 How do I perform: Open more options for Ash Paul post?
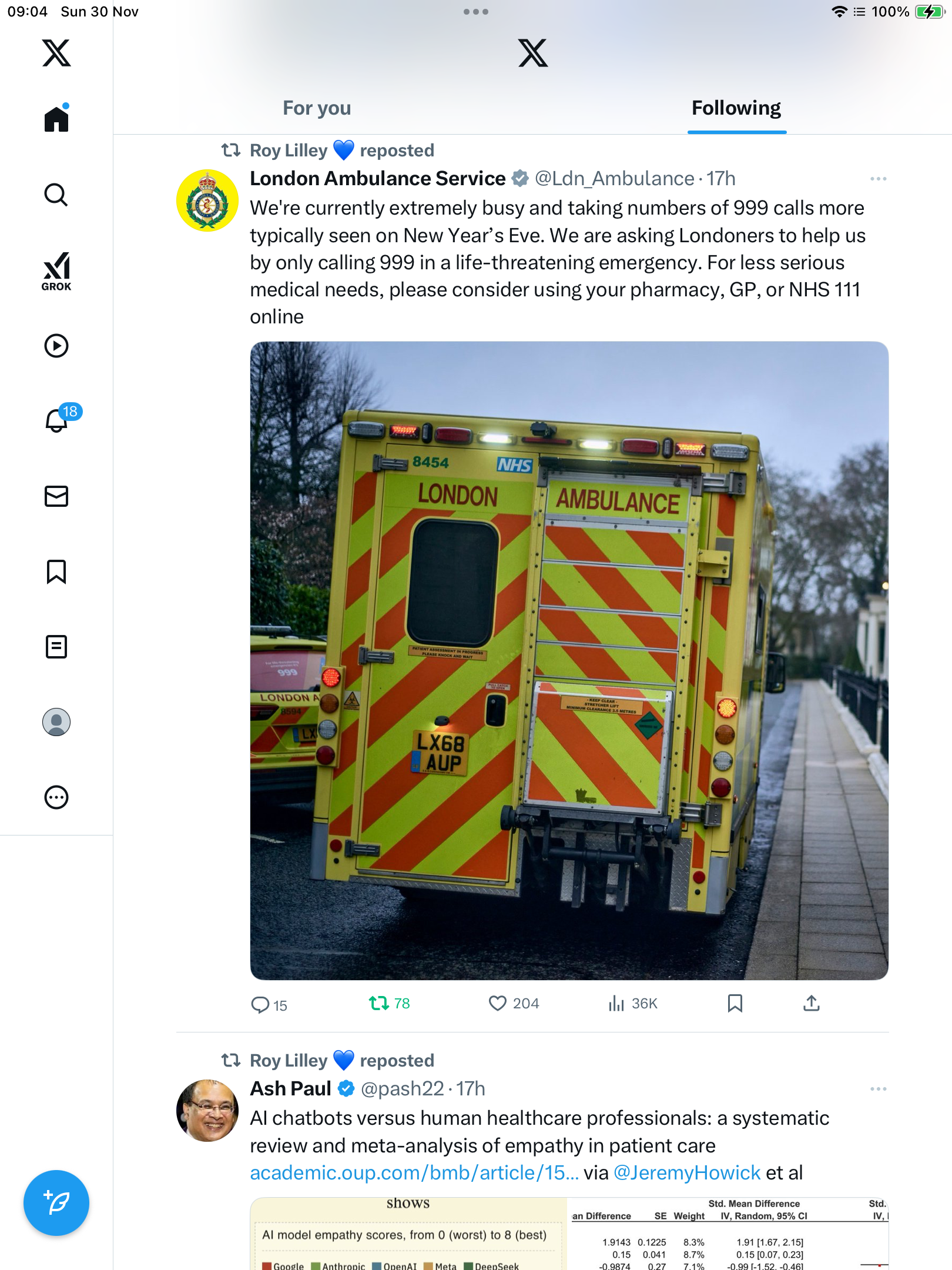click(x=878, y=1089)
